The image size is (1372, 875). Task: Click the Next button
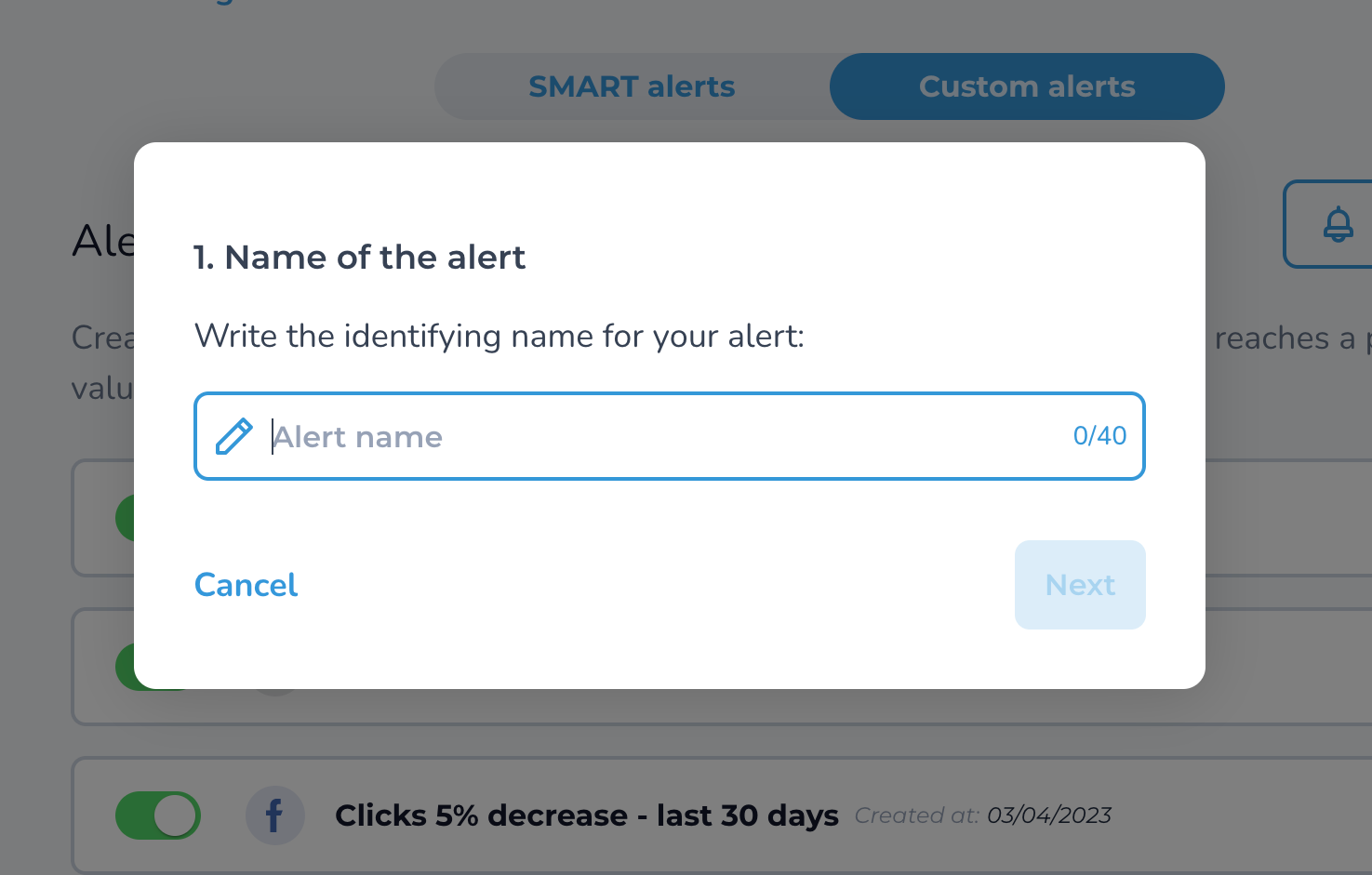click(1080, 585)
